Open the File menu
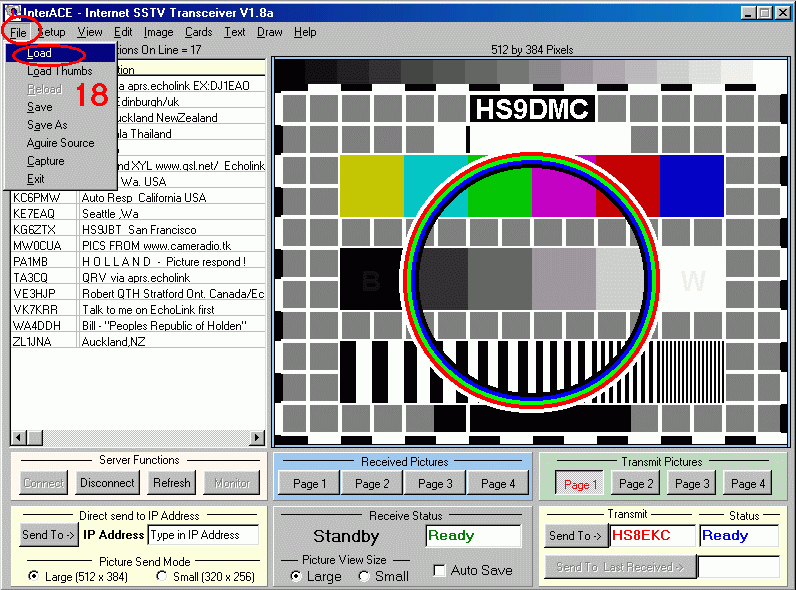The image size is (796, 590). click(x=18, y=32)
